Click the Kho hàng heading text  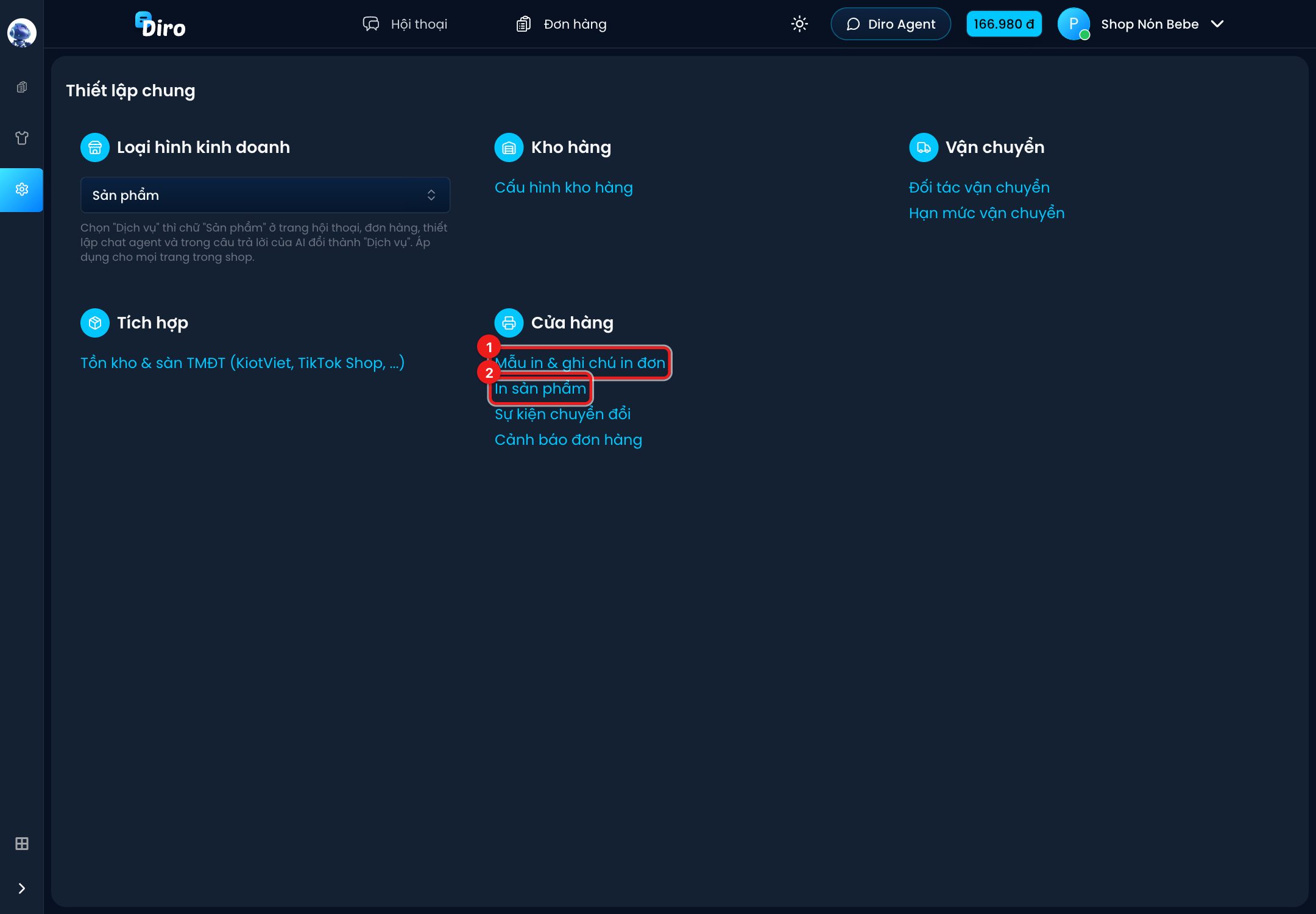click(571, 147)
